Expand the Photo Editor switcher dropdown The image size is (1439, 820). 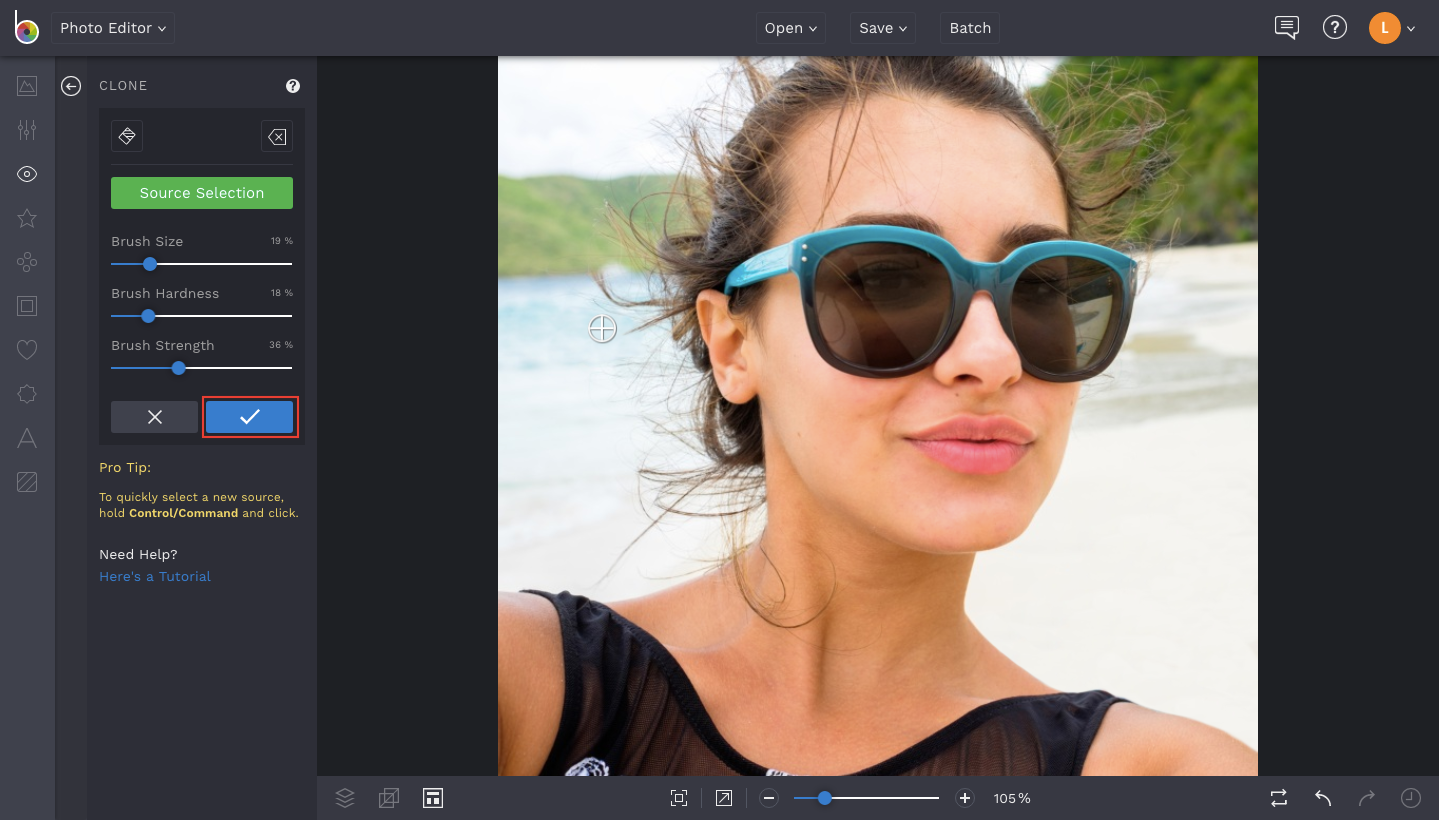pos(112,28)
